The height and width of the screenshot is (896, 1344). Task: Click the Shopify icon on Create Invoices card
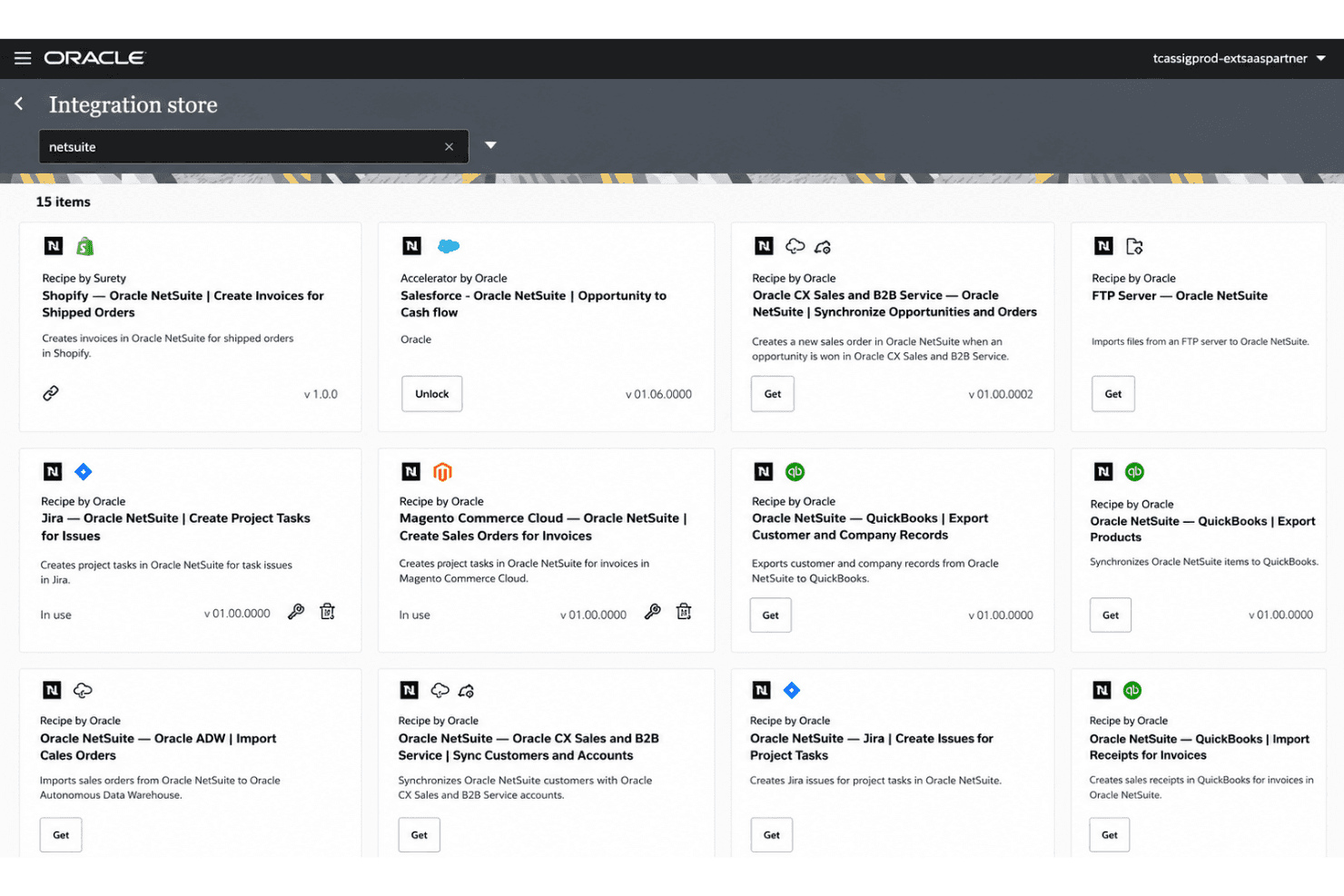click(84, 246)
